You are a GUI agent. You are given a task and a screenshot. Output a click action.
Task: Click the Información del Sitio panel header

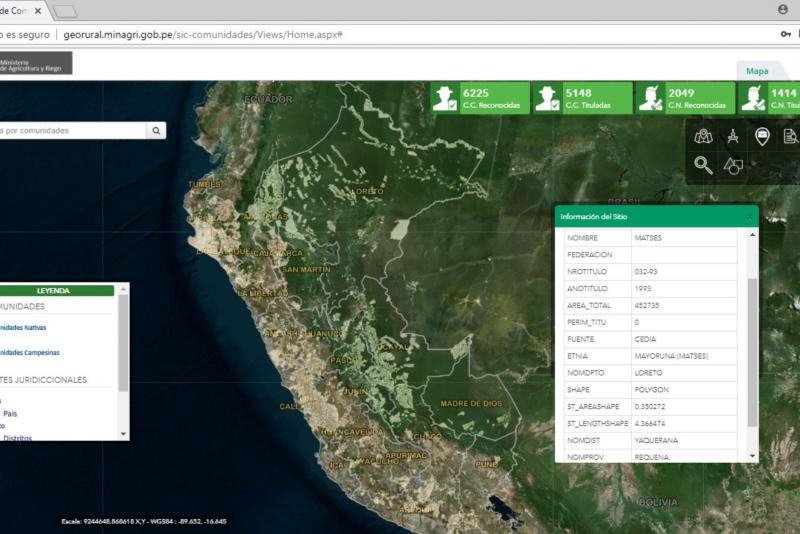tap(657, 216)
